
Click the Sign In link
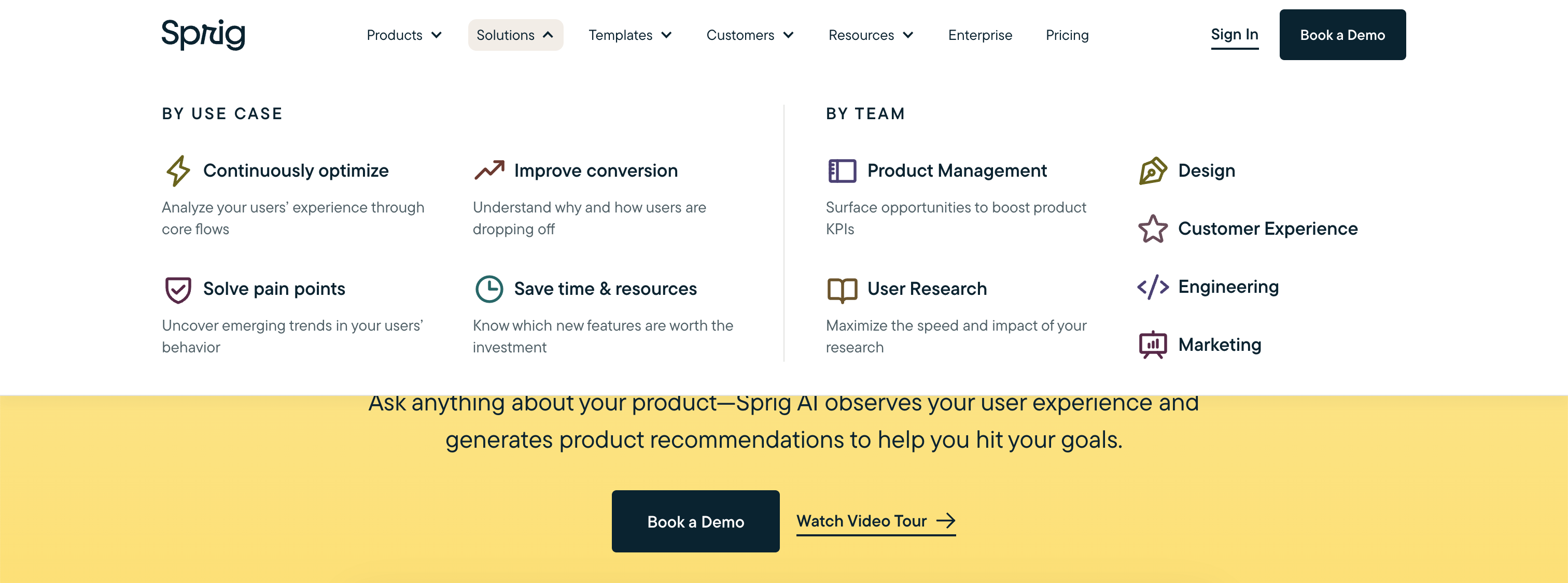1234,34
